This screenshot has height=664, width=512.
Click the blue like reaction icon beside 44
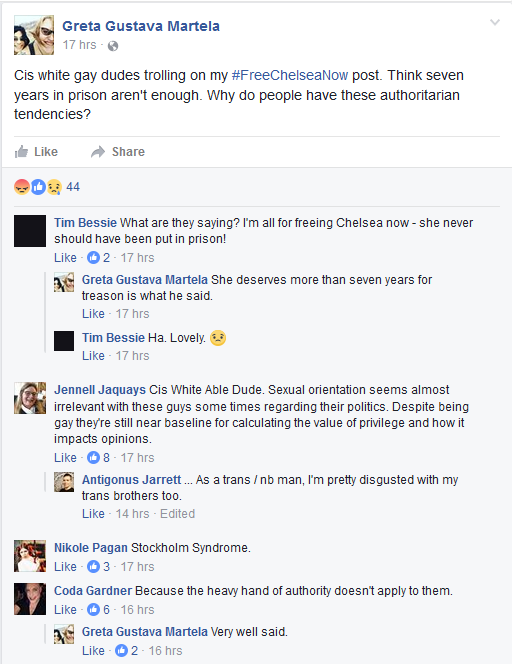tap(38, 187)
